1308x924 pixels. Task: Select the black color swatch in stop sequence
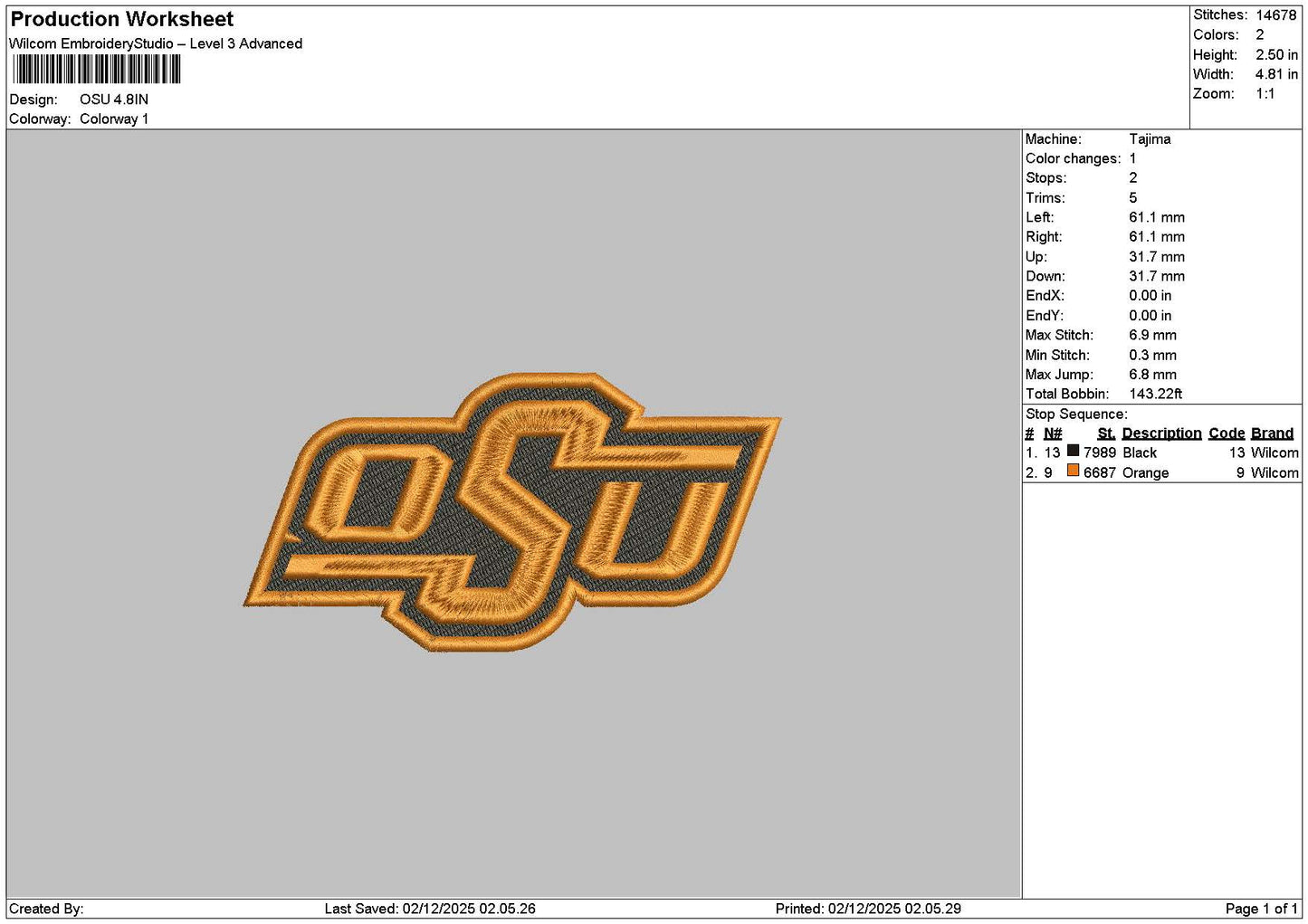1073,451
